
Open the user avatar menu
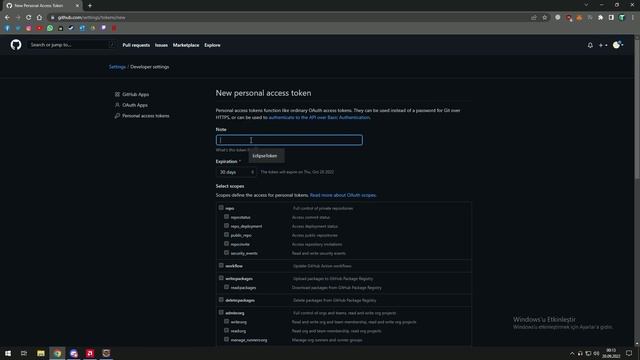click(618, 45)
